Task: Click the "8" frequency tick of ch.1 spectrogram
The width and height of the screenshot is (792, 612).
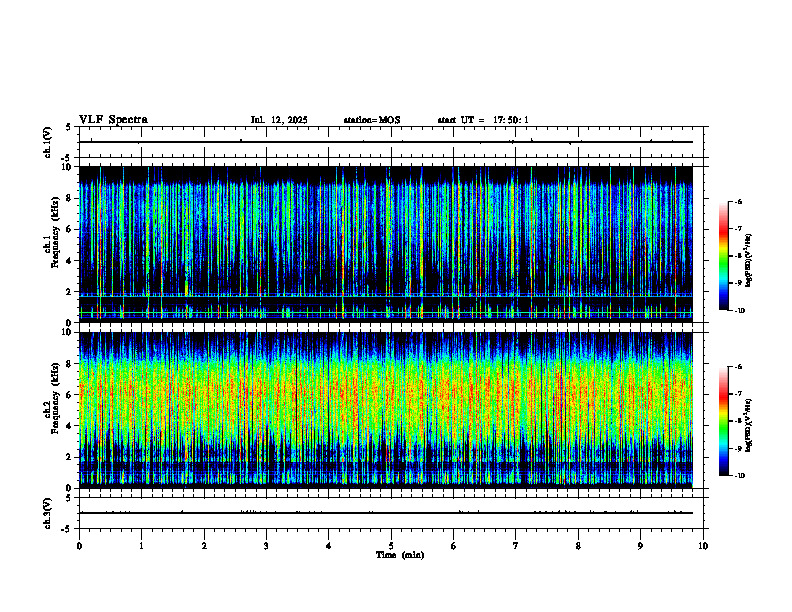Action: pyautogui.click(x=70, y=198)
